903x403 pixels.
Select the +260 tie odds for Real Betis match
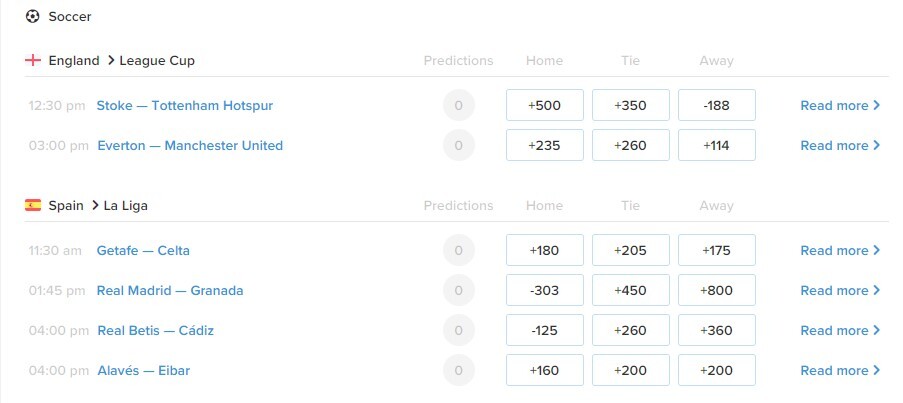631,330
